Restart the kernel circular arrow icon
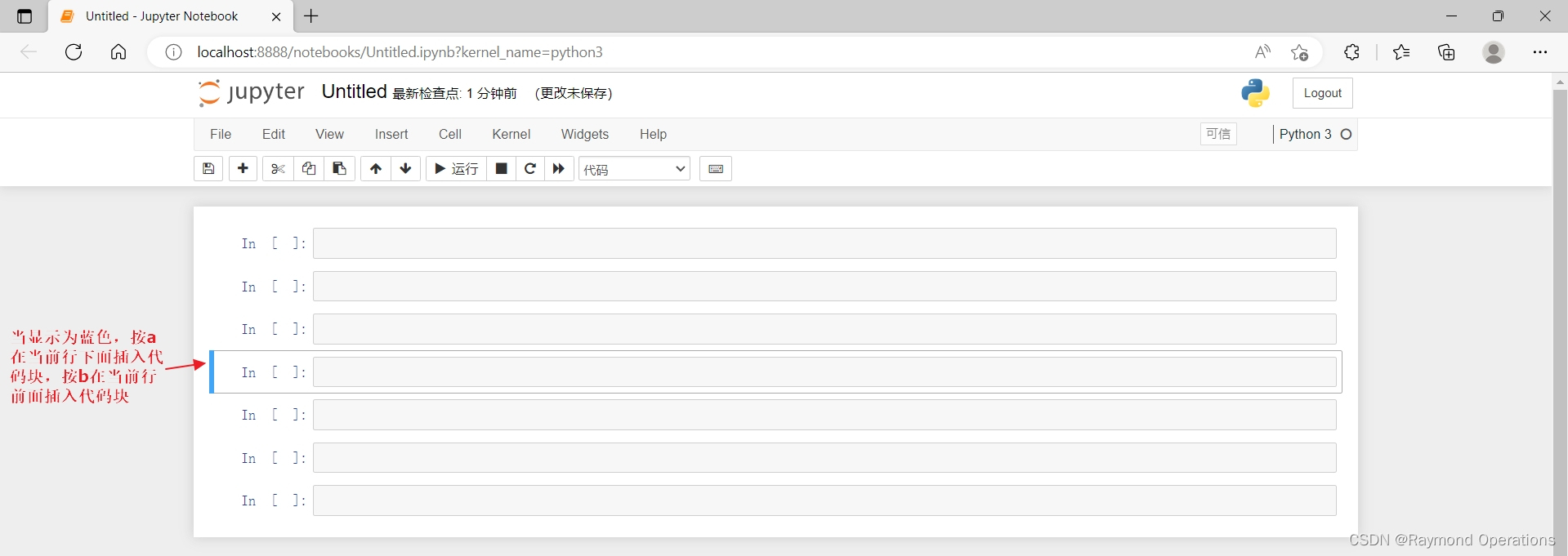 530,168
